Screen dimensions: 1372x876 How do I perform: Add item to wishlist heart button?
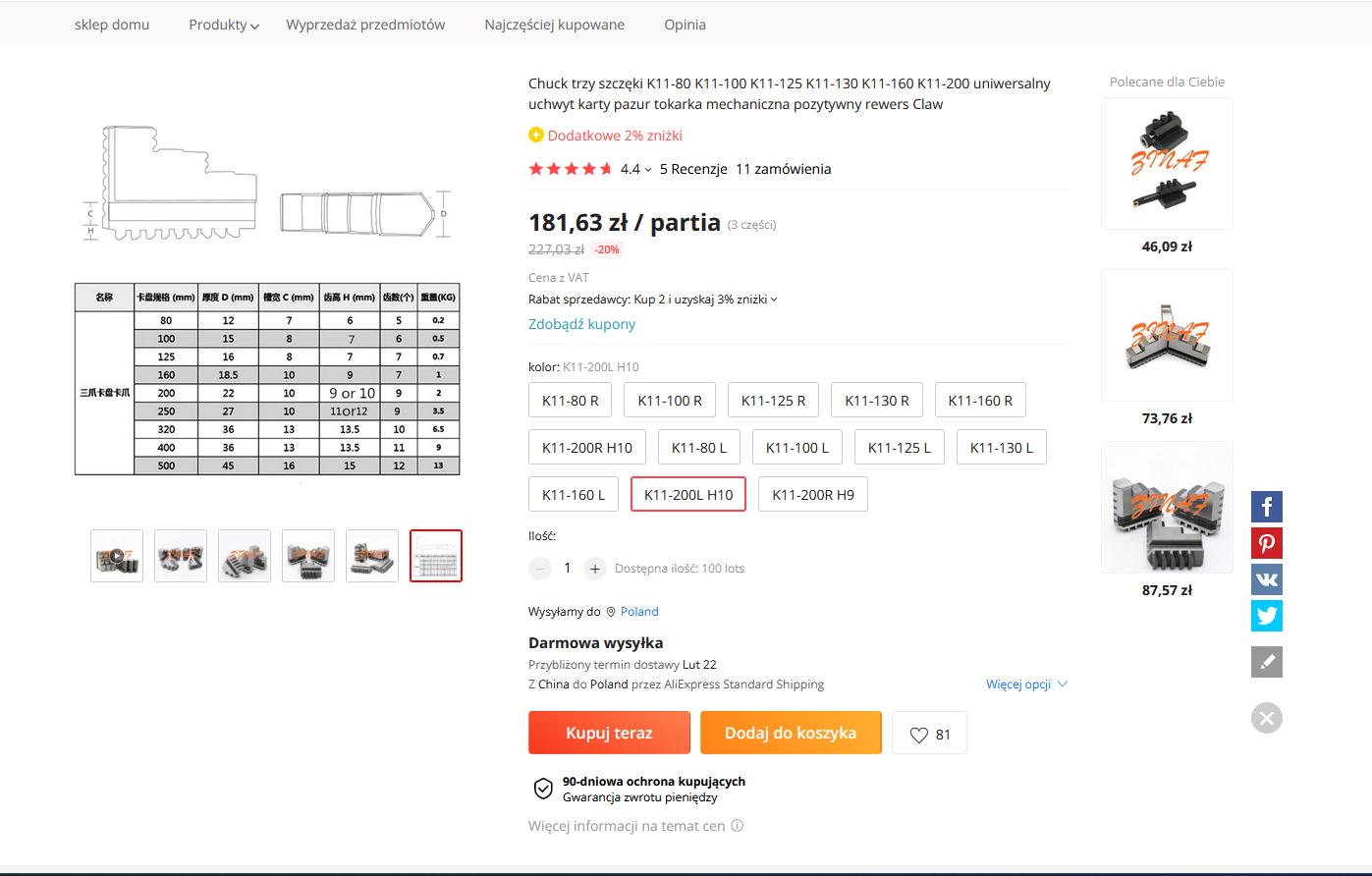(929, 734)
